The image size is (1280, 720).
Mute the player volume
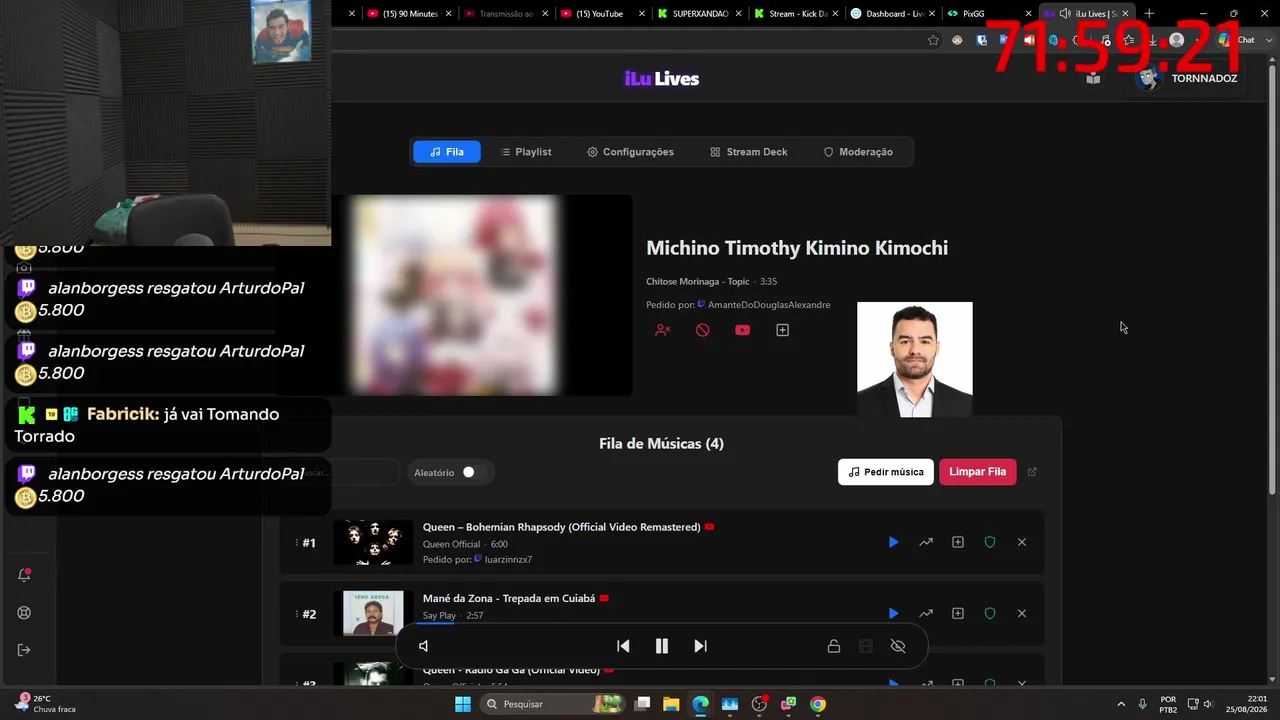[x=424, y=646]
